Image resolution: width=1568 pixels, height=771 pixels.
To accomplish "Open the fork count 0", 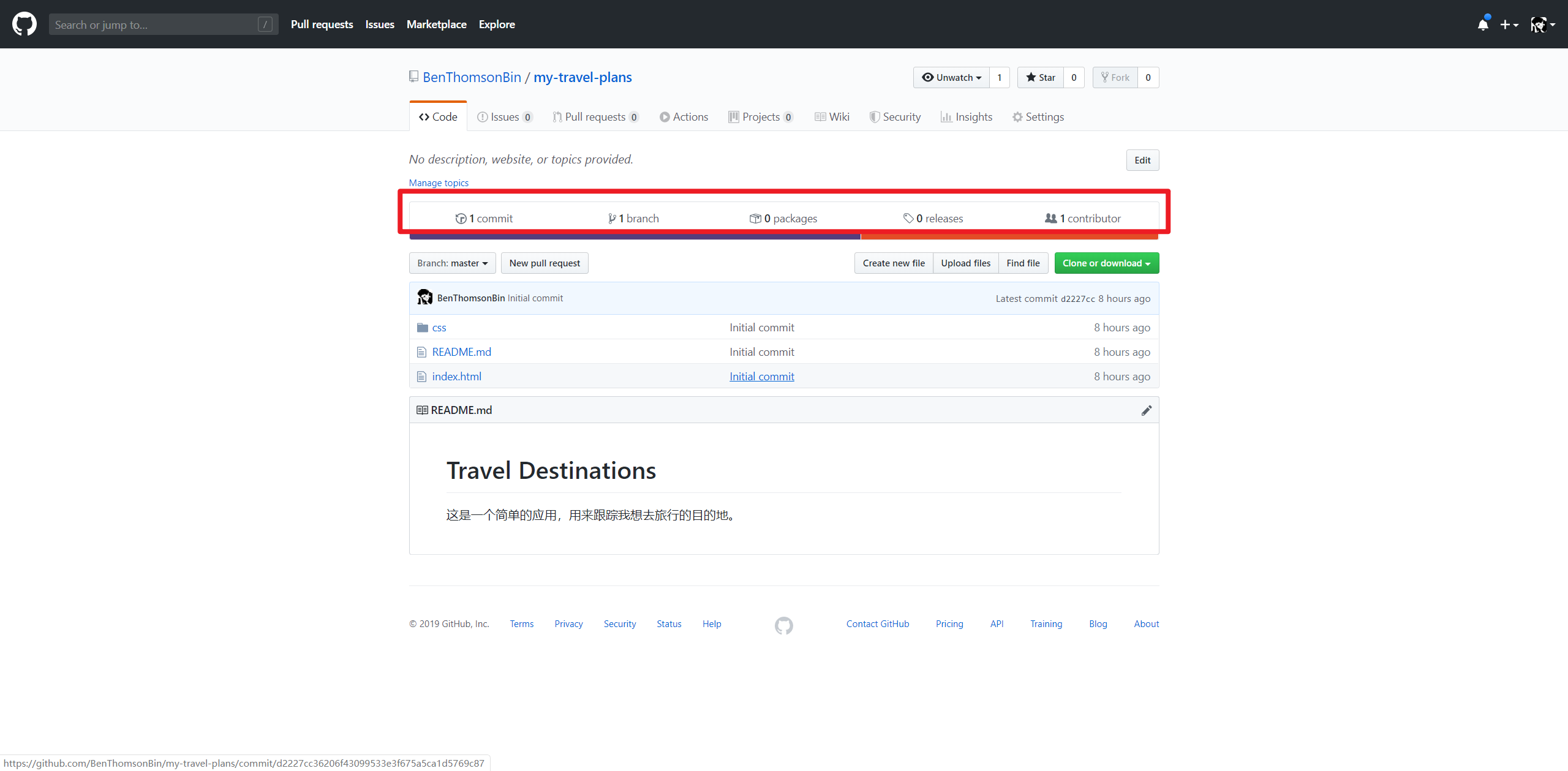I will [1148, 77].
